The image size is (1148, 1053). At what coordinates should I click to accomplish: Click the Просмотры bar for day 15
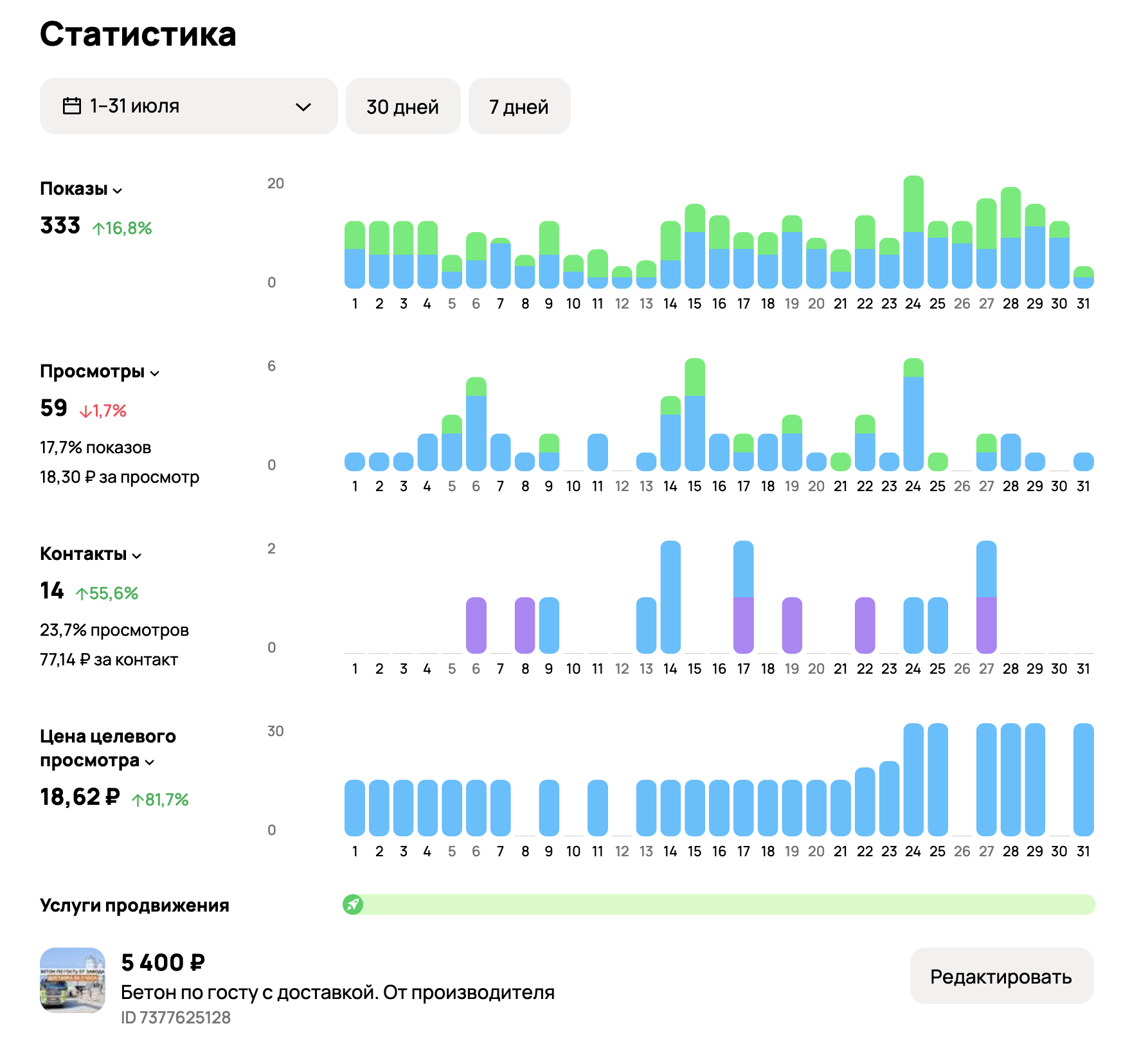[x=695, y=415]
